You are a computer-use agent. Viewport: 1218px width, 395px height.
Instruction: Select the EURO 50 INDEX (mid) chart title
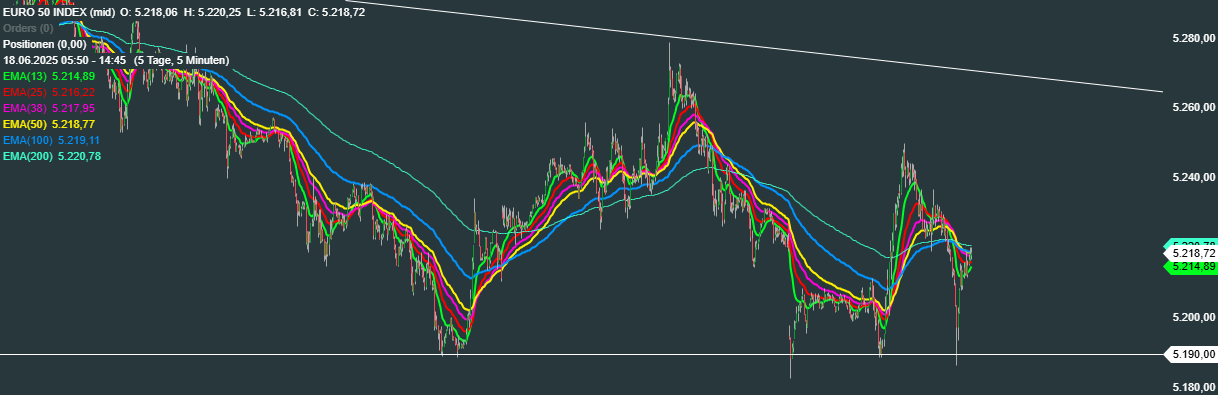(59, 12)
